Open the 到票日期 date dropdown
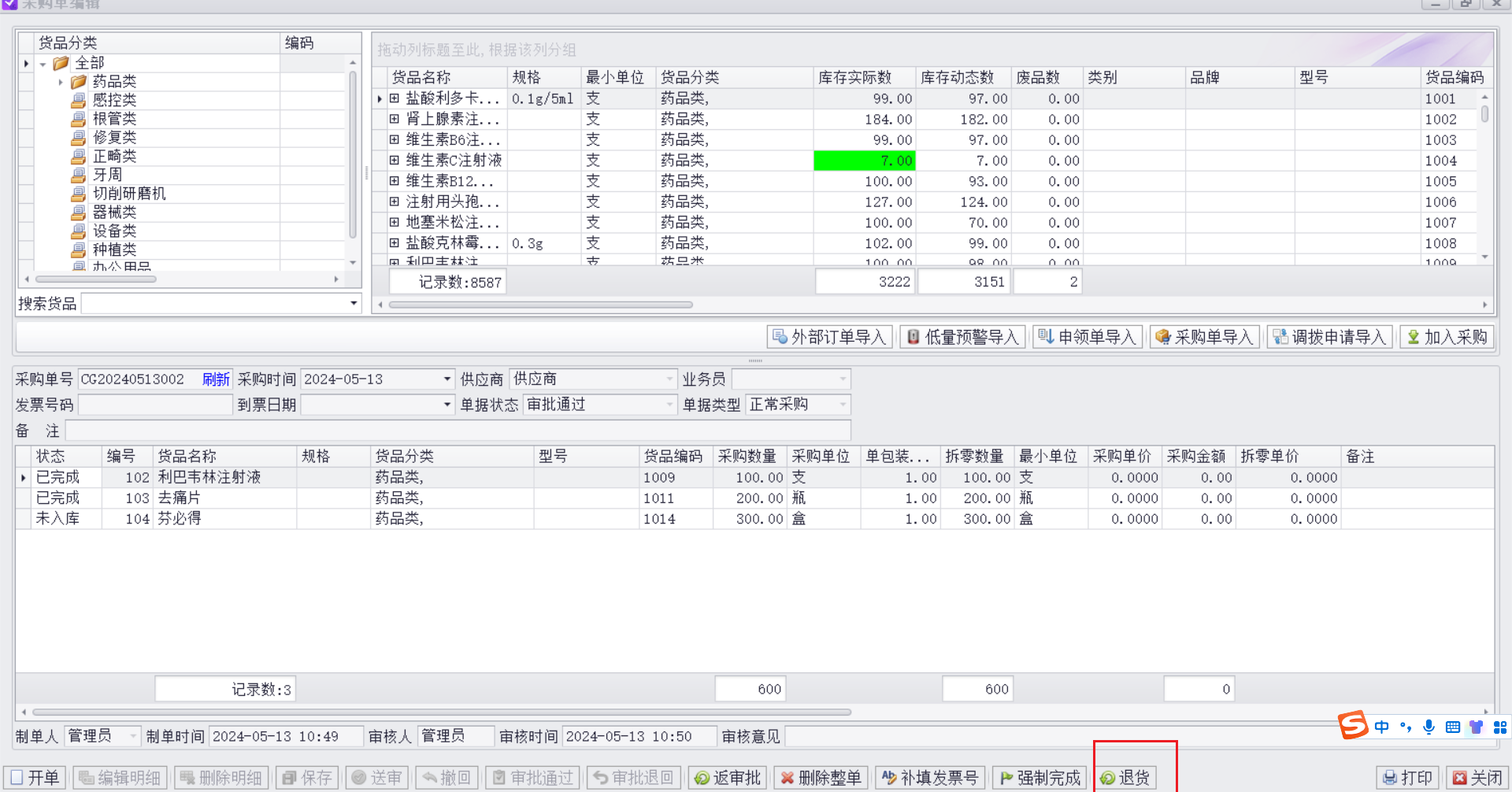The height and width of the screenshot is (792, 1512). pyautogui.click(x=447, y=405)
